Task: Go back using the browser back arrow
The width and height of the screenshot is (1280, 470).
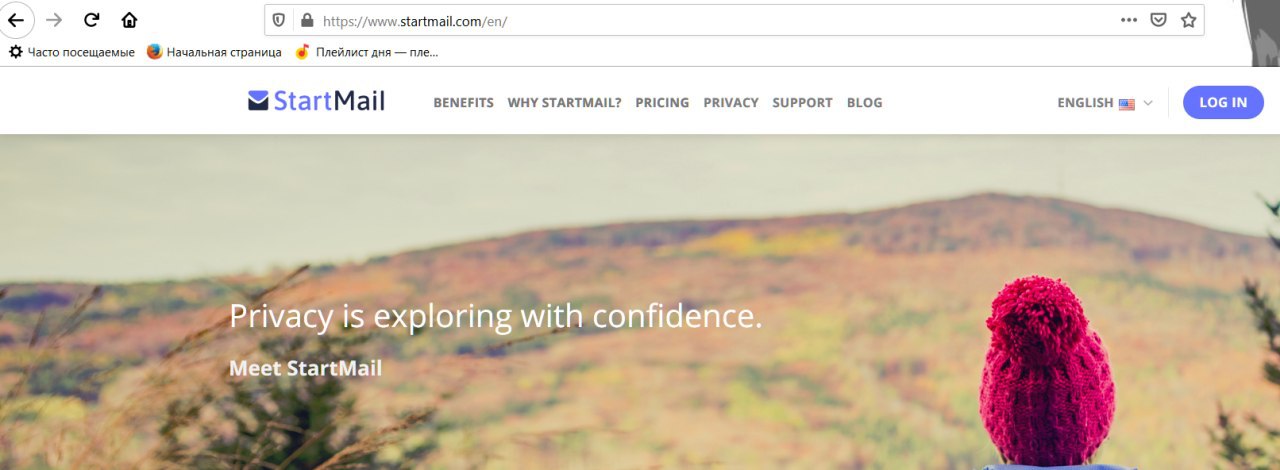Action: (x=17, y=20)
